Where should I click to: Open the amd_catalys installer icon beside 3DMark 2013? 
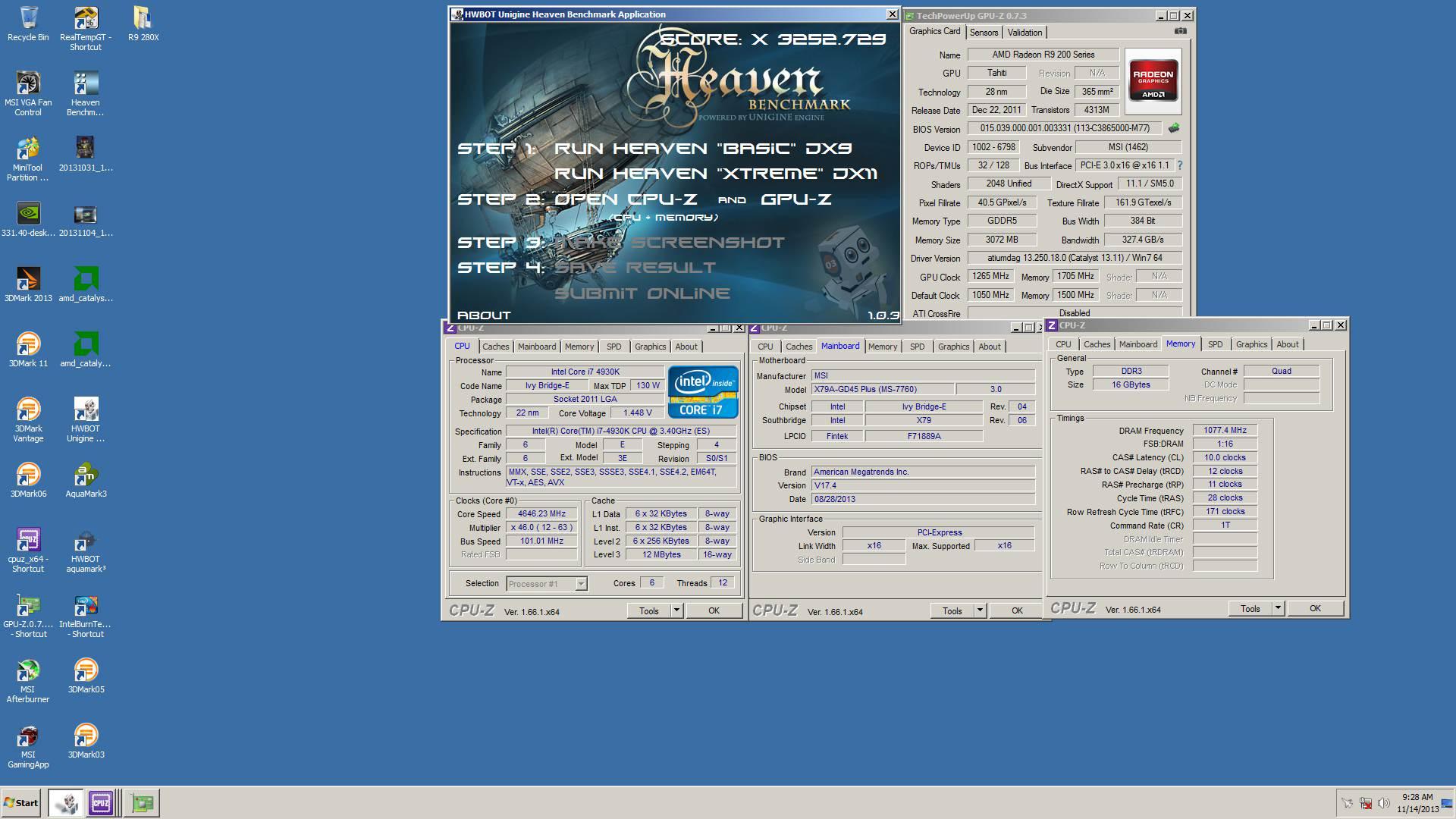(x=86, y=285)
